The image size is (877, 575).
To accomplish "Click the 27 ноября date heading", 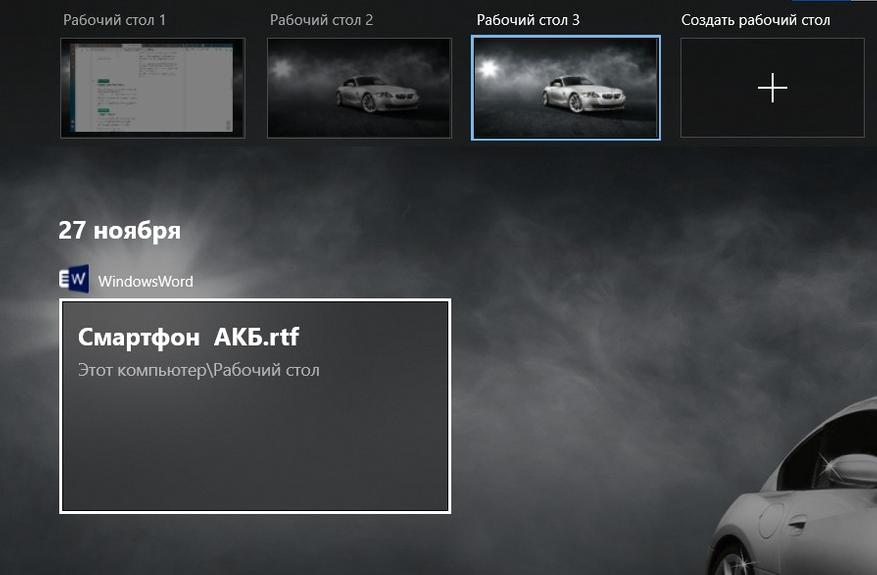I will tap(120, 230).
